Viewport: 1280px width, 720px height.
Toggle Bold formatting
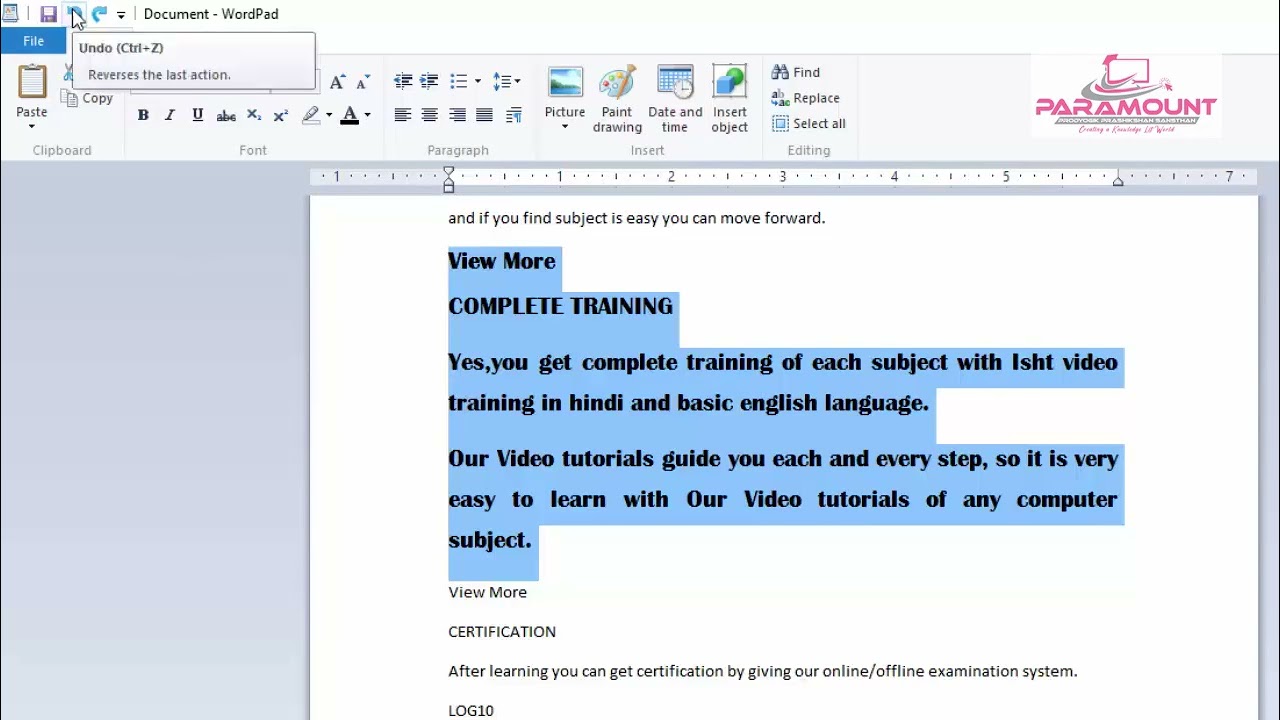pos(143,115)
